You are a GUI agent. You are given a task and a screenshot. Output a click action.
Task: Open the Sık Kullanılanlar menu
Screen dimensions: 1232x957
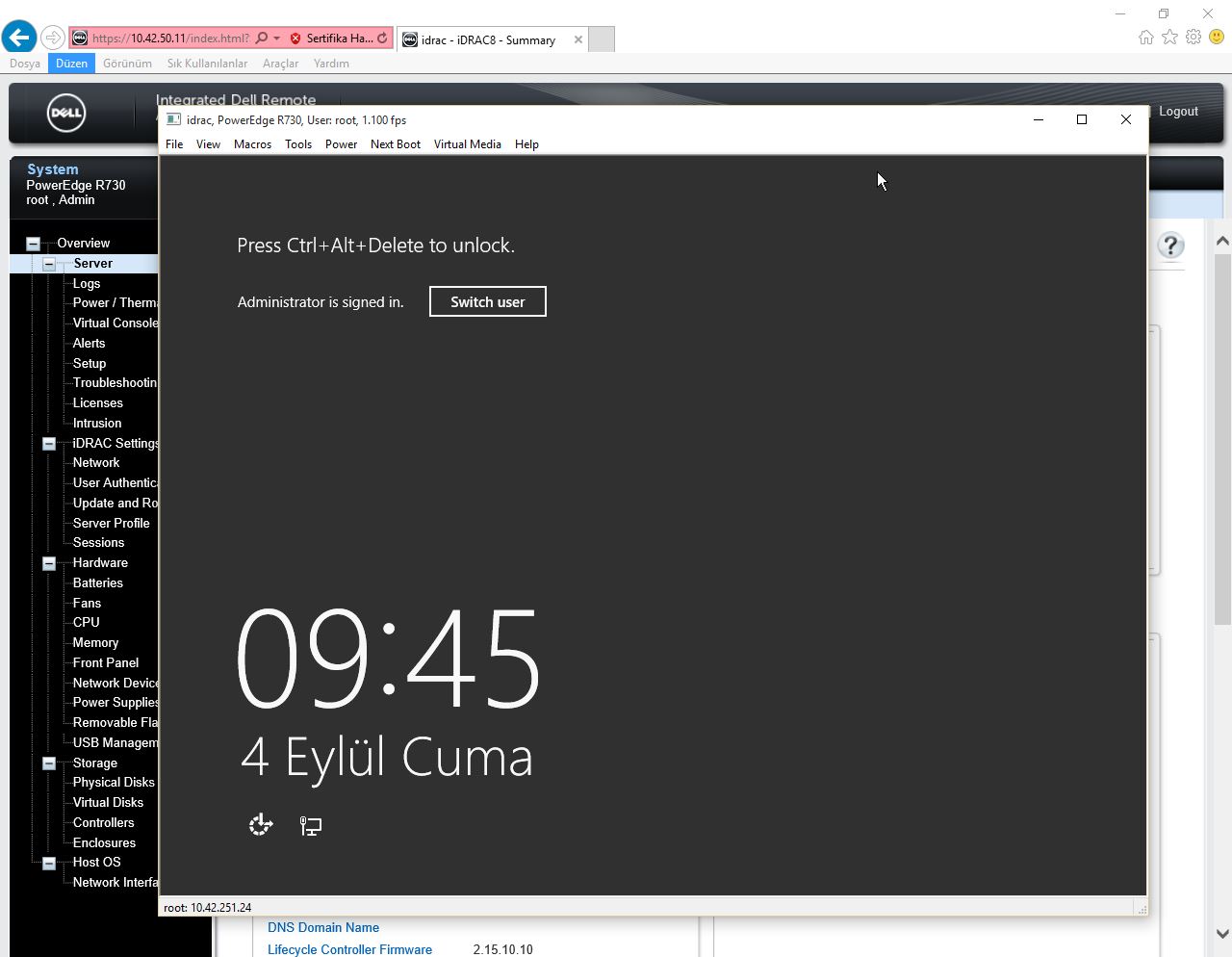[x=207, y=64]
